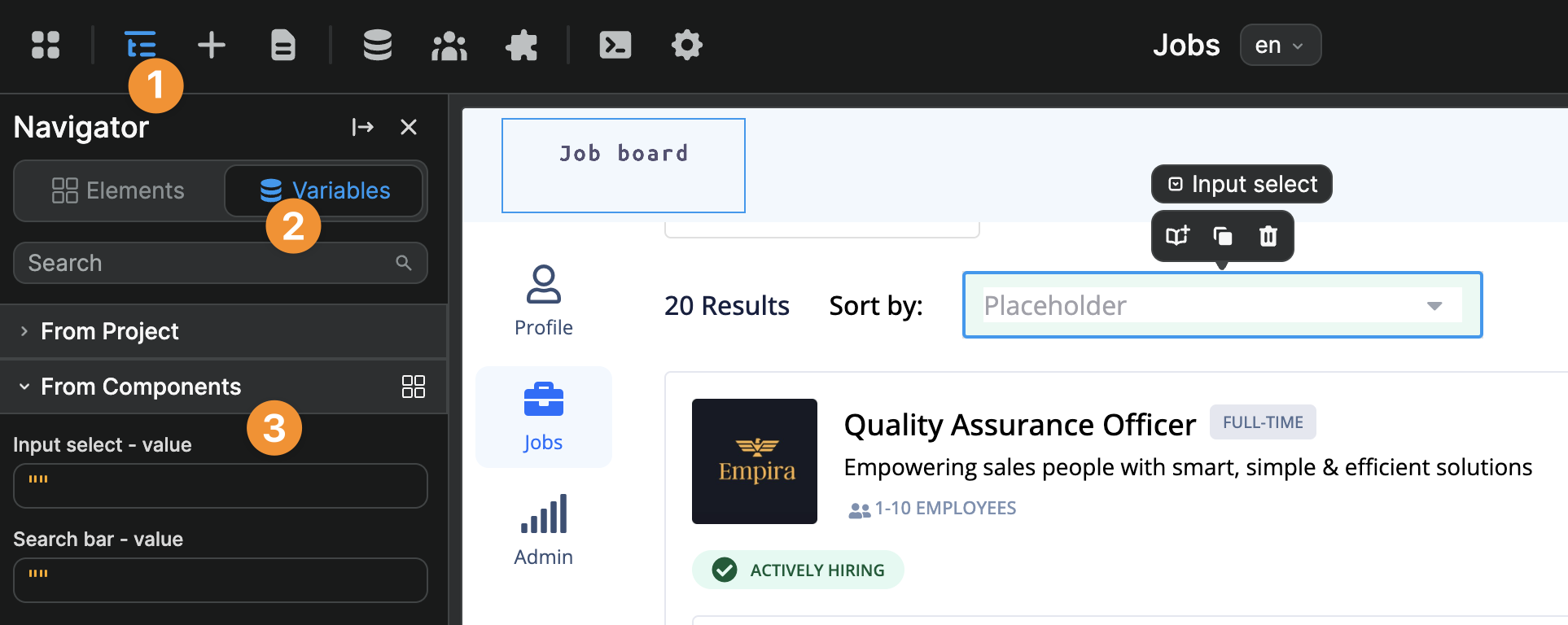Collapse the From Components section
The width and height of the screenshot is (1568, 625).
tap(24, 387)
